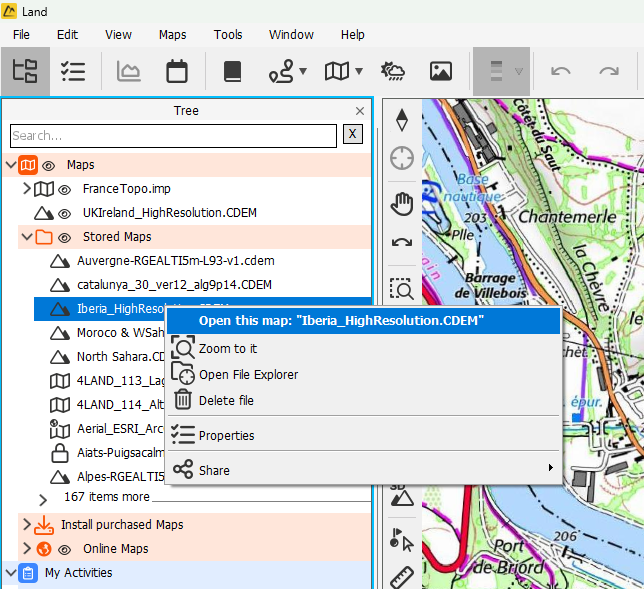
Task: Select the hand pan tool
Action: point(402,204)
